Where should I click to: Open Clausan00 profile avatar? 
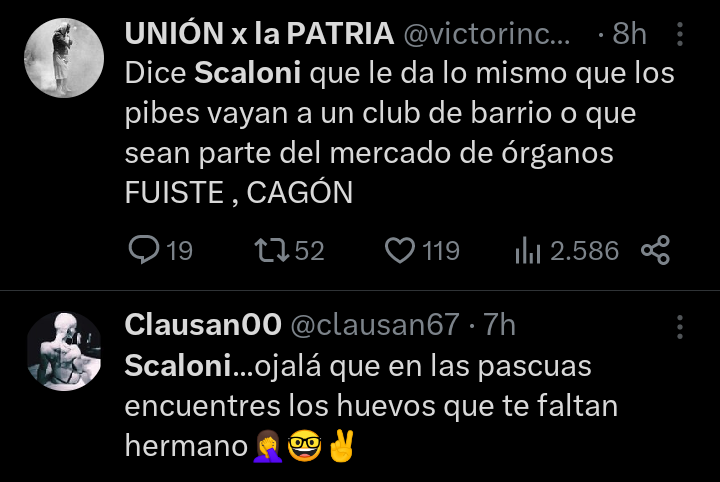[x=64, y=351]
